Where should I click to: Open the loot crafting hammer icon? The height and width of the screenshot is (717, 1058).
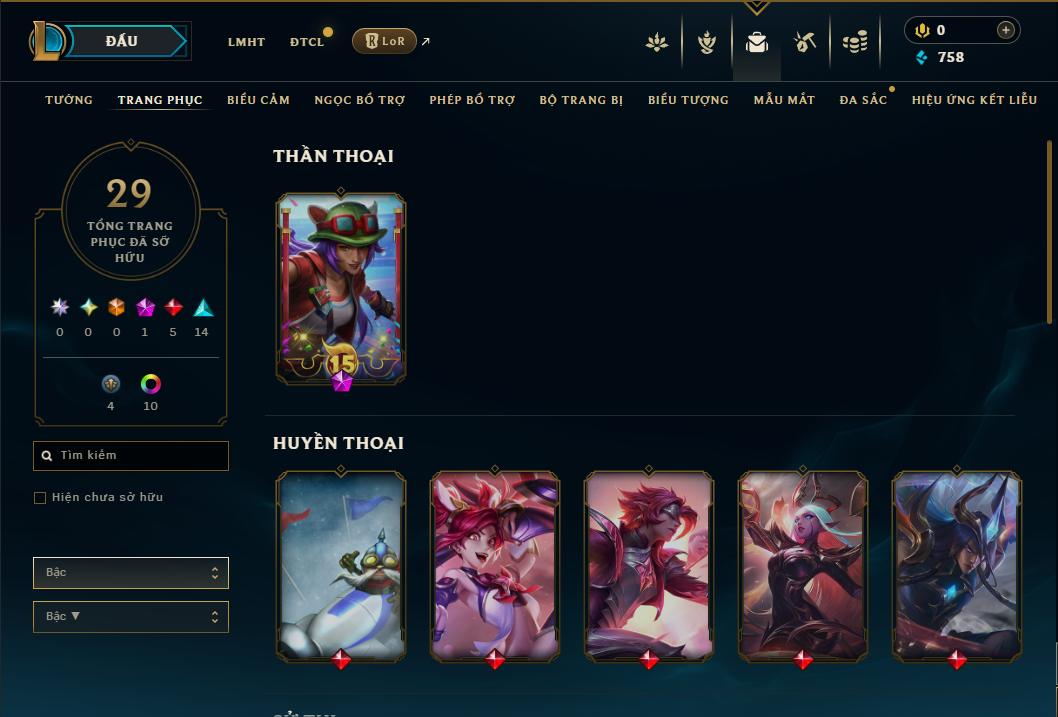click(804, 42)
